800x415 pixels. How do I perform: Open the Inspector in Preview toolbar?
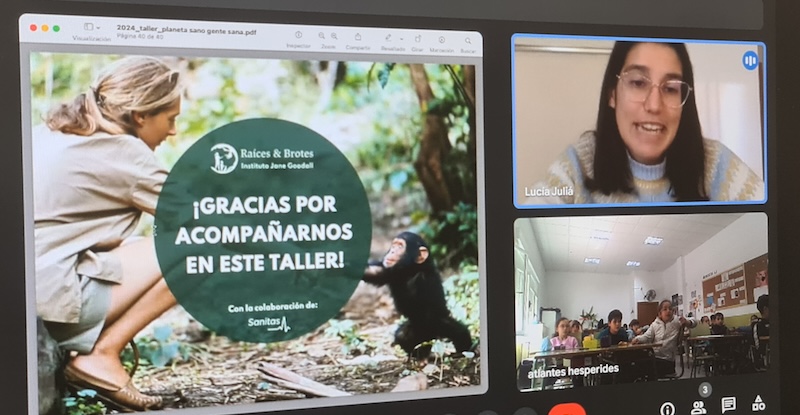point(298,36)
